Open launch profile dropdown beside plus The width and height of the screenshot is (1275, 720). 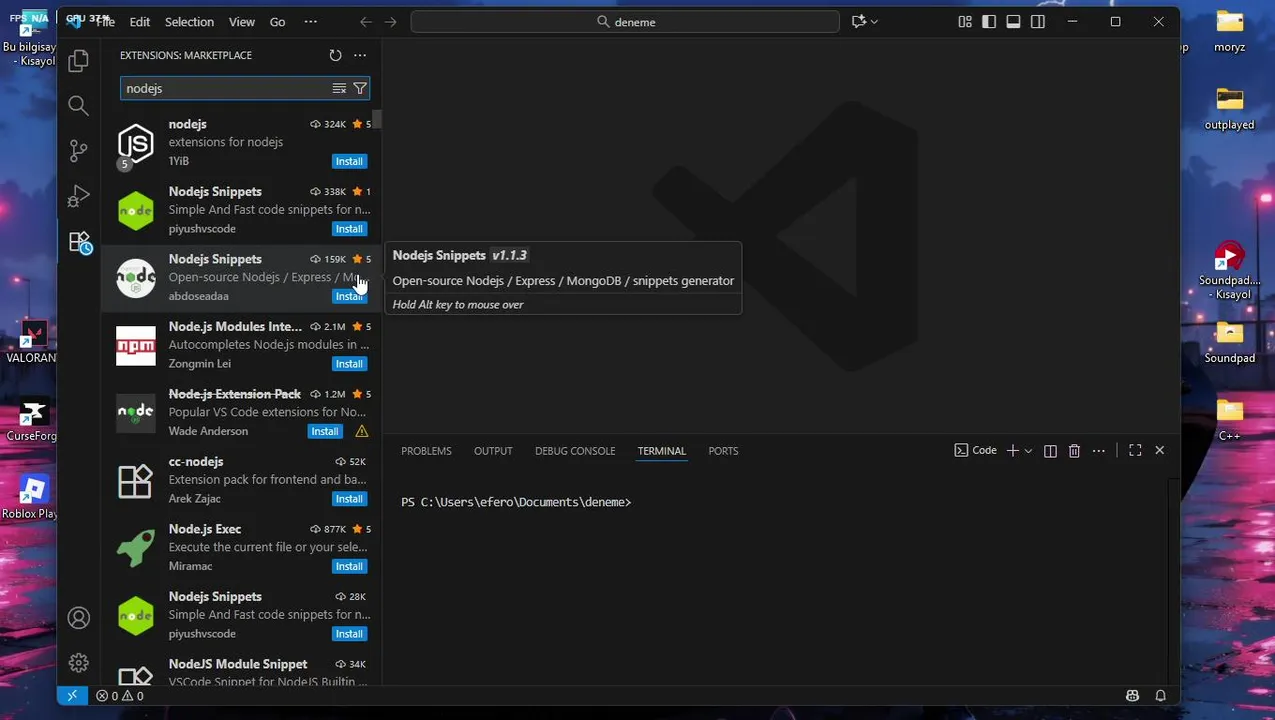pos(1028,451)
